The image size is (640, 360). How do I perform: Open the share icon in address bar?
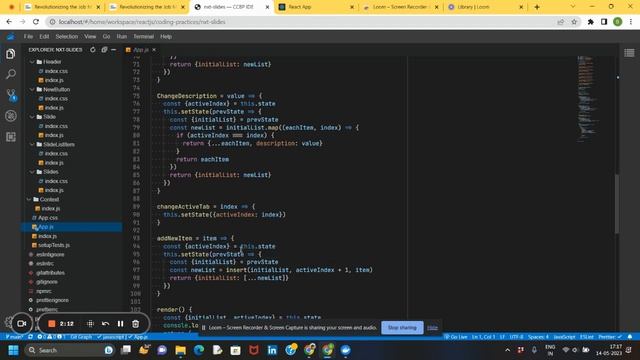[560, 22]
